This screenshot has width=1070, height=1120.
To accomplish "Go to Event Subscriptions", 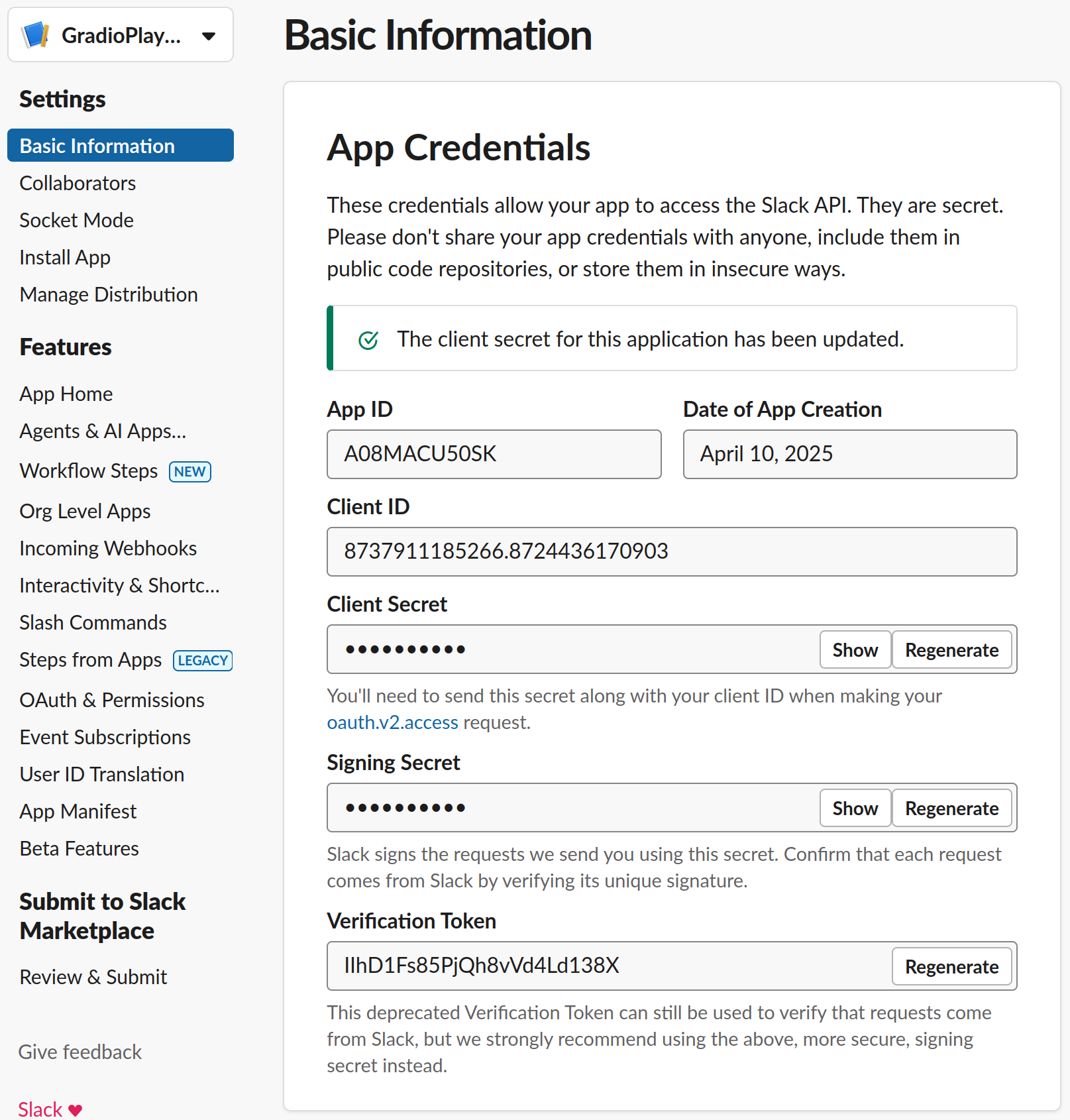I will [105, 737].
